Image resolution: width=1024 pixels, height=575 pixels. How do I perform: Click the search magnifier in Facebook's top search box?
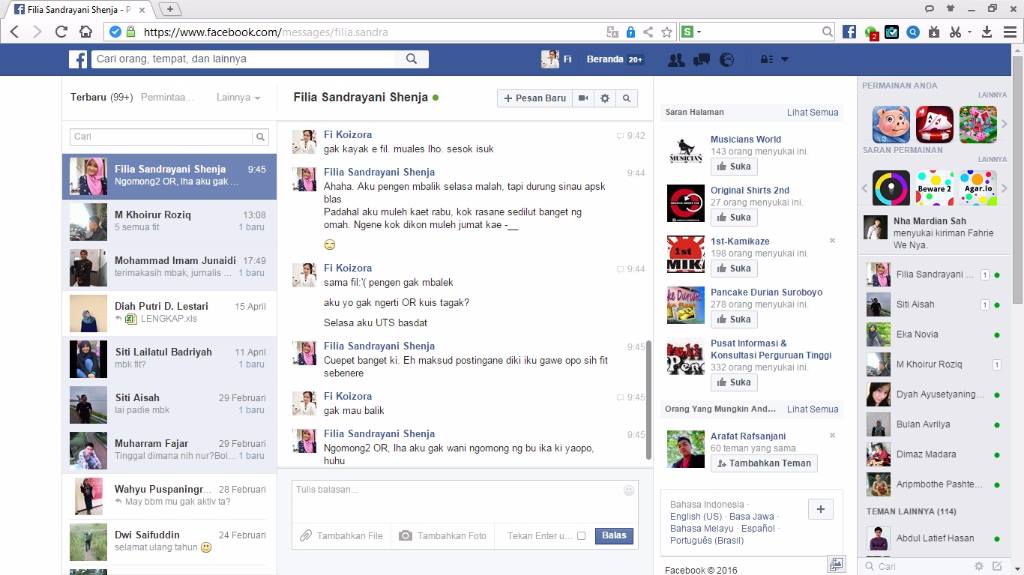pos(411,59)
